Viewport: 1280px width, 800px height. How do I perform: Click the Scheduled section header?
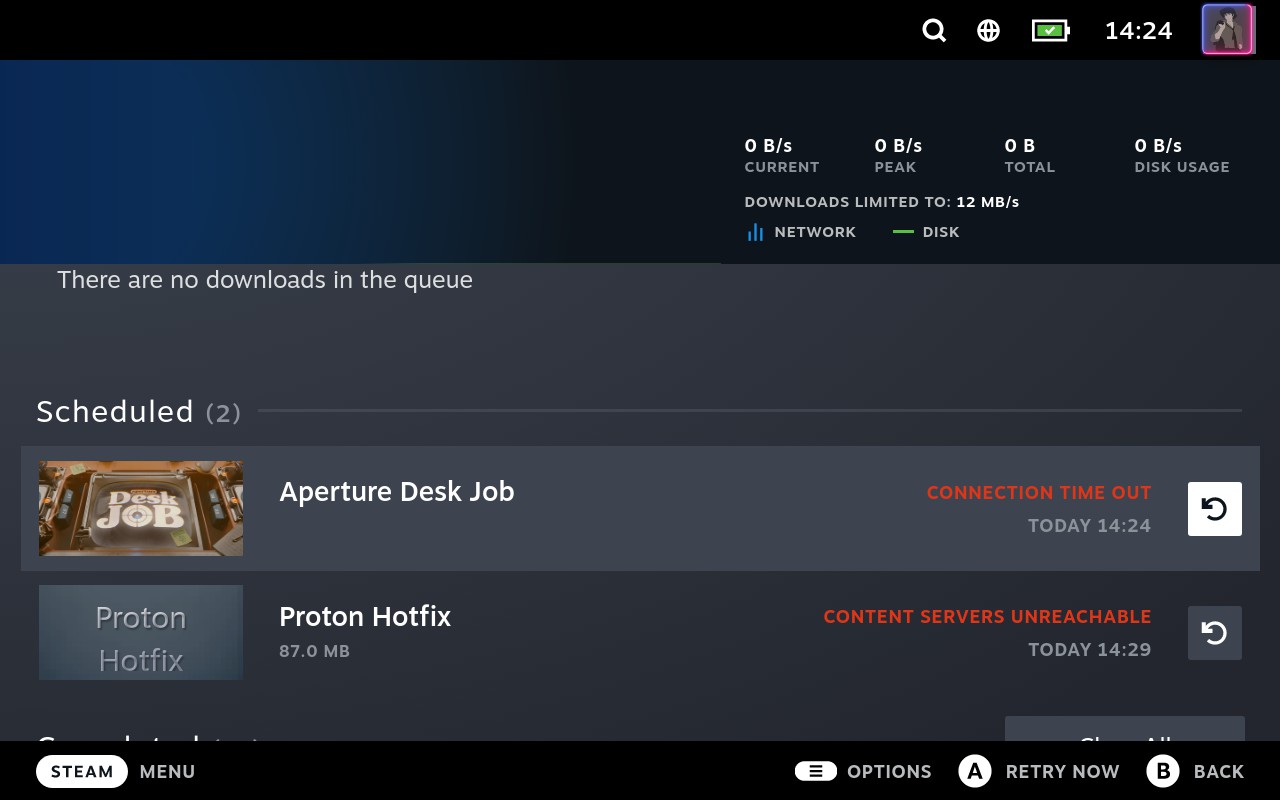coord(139,411)
